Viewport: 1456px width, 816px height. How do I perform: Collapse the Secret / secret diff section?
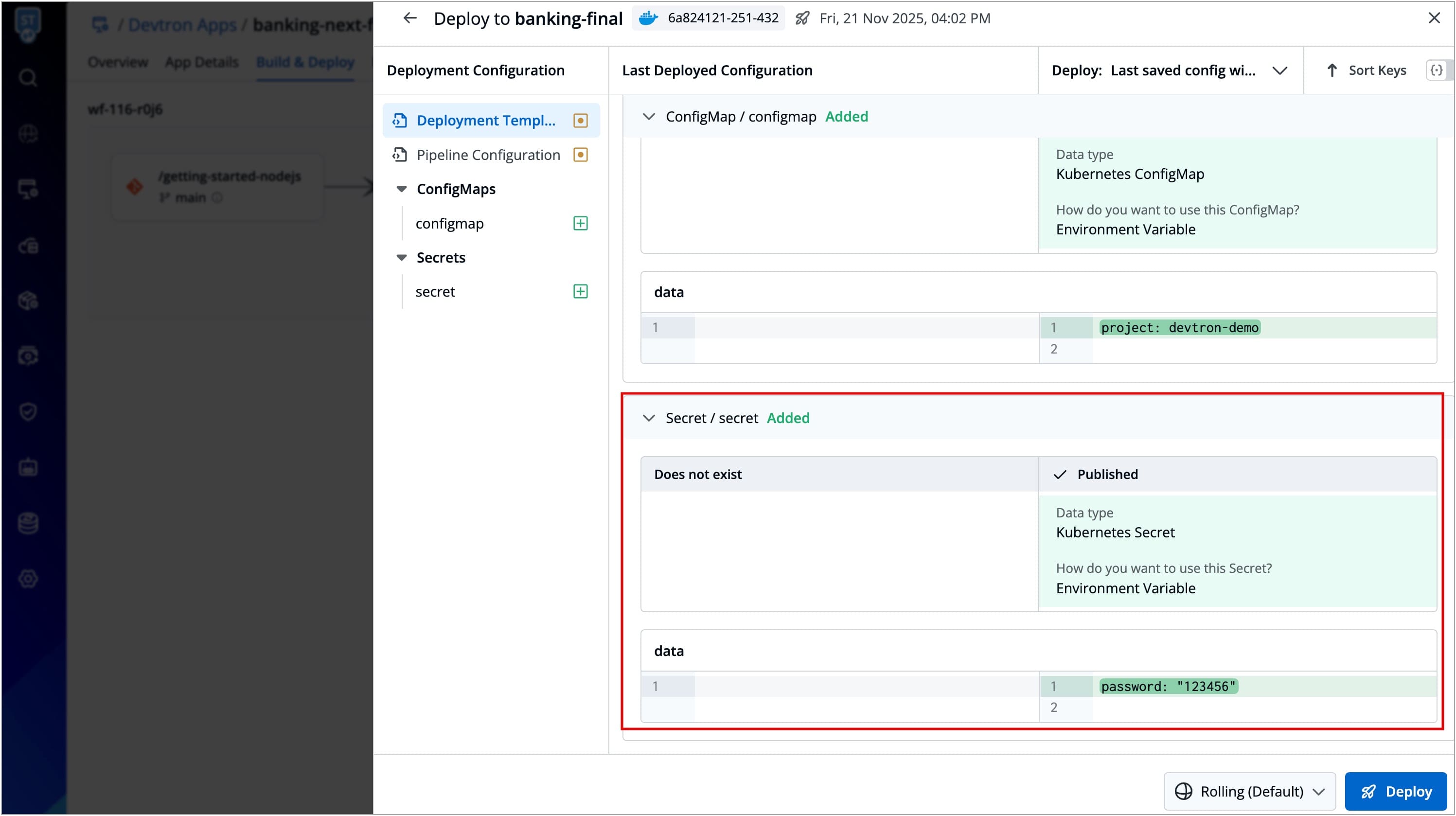[649, 418]
